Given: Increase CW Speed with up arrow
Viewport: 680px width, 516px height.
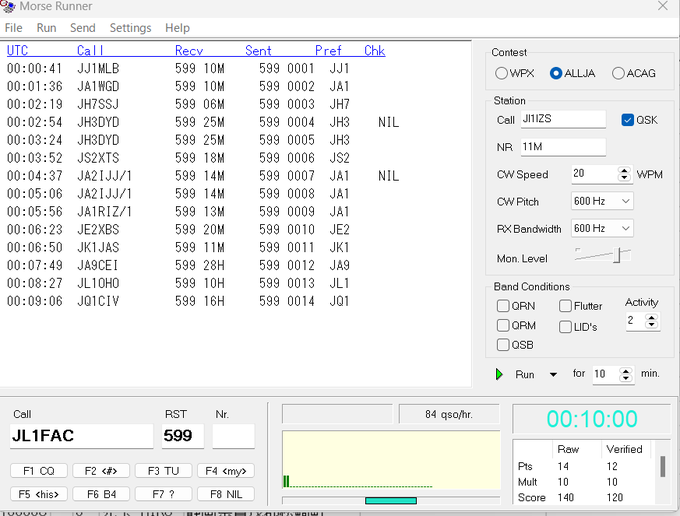Looking at the screenshot, I should click(624, 170).
